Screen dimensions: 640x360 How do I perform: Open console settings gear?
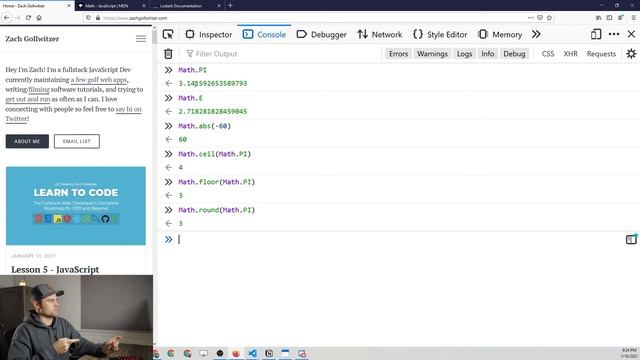[631, 53]
